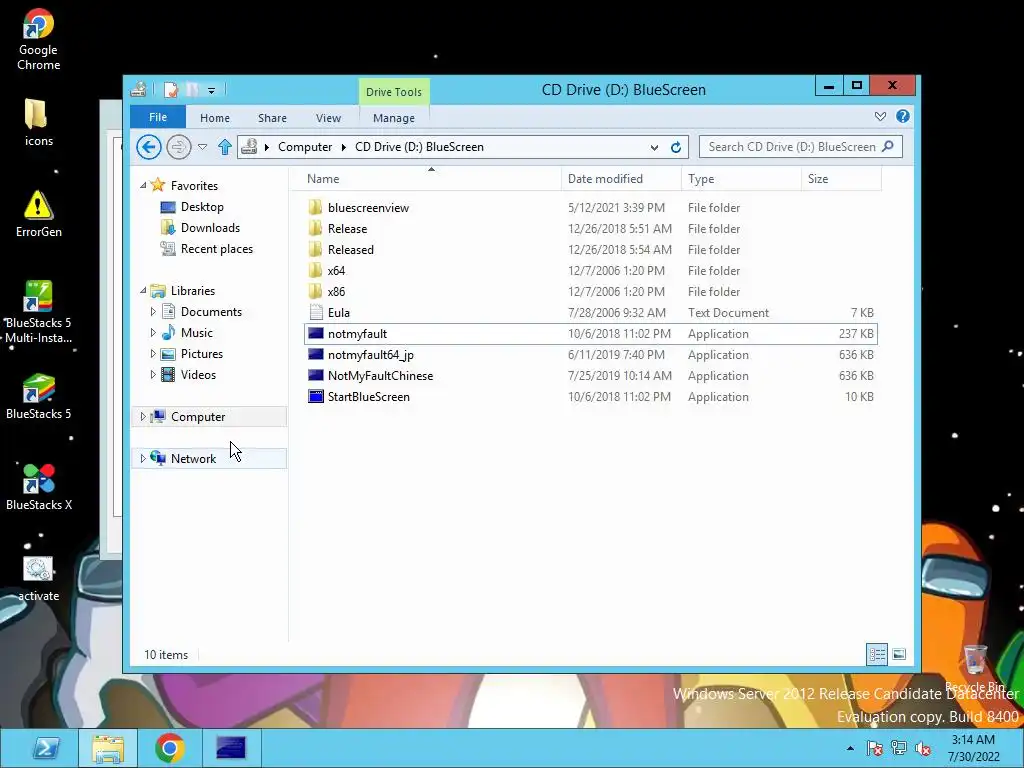Sort by Date modified column
Image resolution: width=1024 pixels, height=768 pixels.
(x=620, y=178)
